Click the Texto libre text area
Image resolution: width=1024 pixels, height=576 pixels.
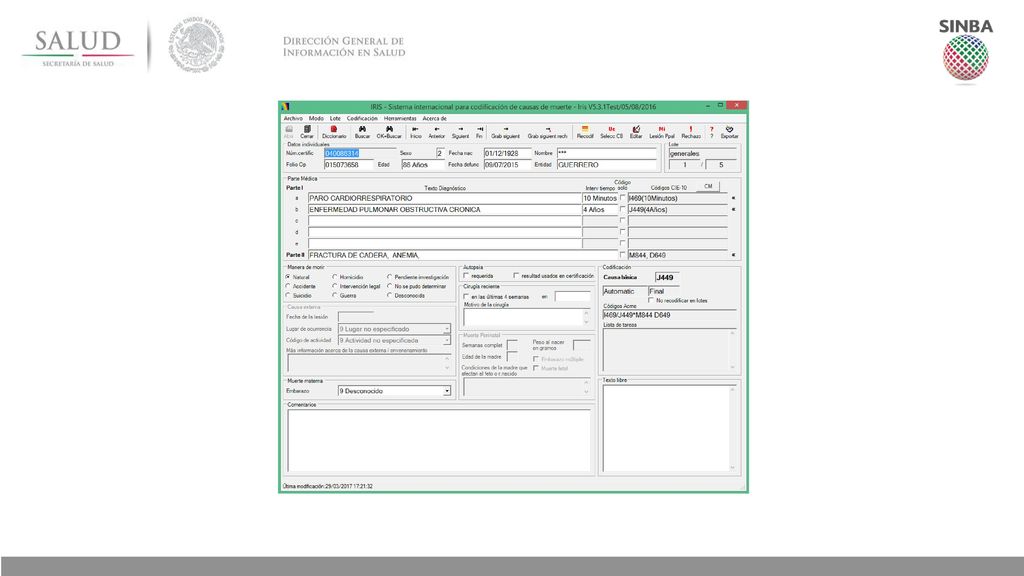tap(669, 428)
